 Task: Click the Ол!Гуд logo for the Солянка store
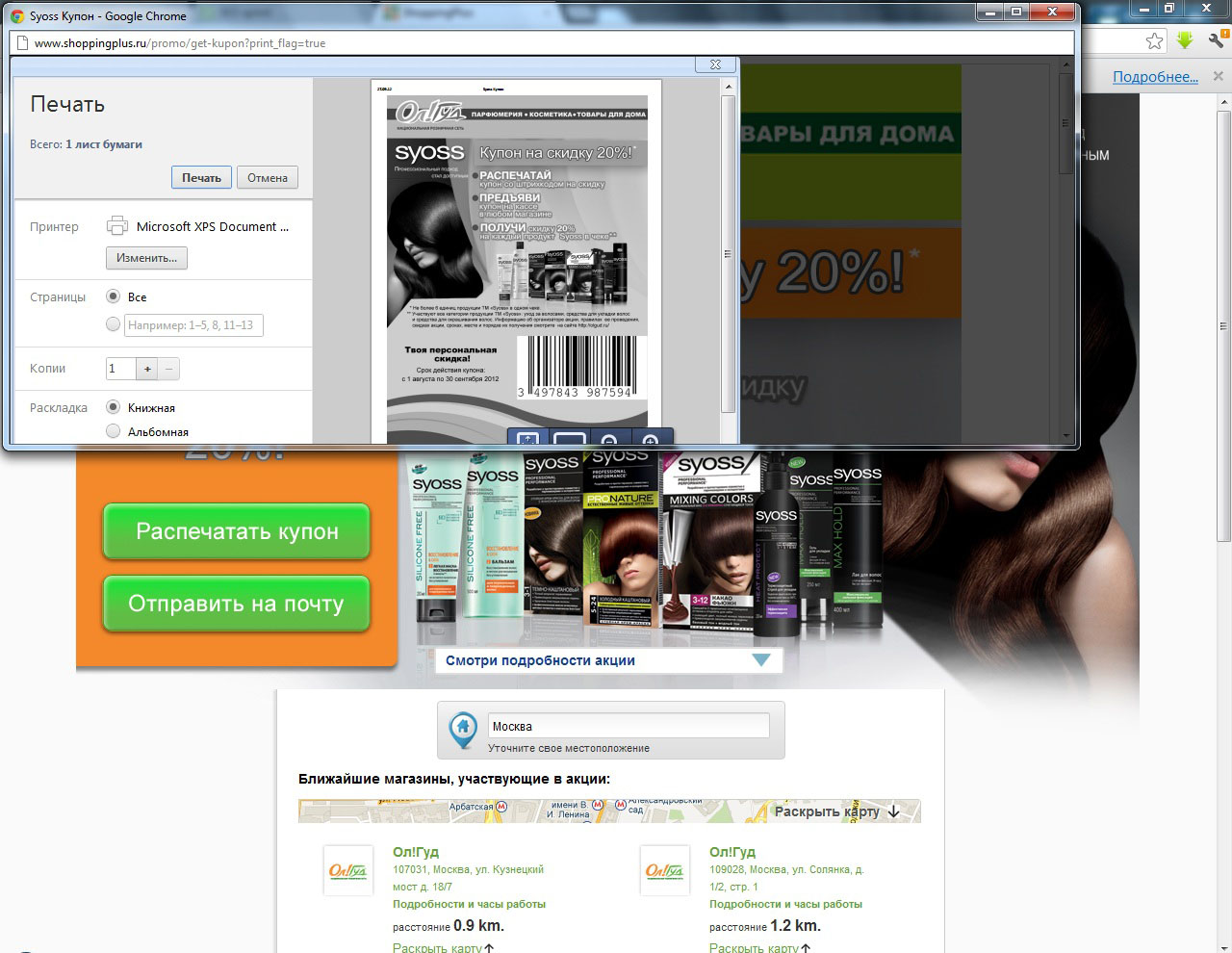coord(665,870)
